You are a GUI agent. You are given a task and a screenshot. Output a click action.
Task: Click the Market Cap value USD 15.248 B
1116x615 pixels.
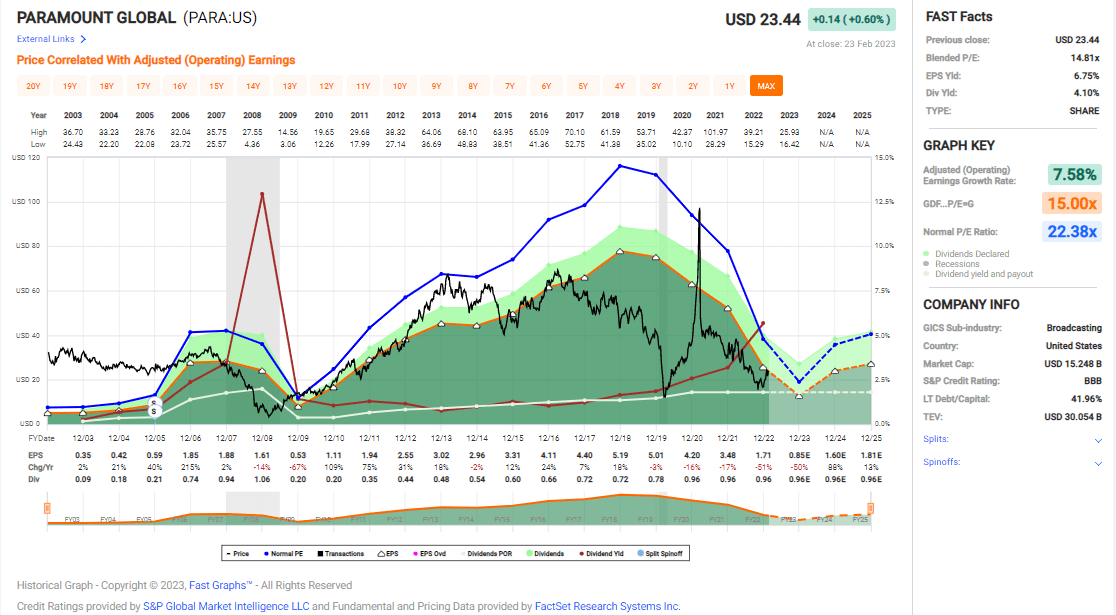(x=1073, y=364)
